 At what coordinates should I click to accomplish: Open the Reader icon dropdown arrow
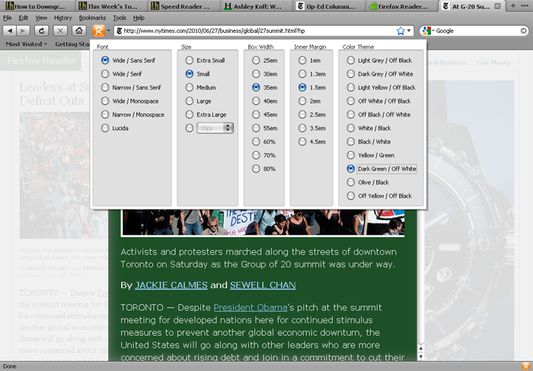108,31
